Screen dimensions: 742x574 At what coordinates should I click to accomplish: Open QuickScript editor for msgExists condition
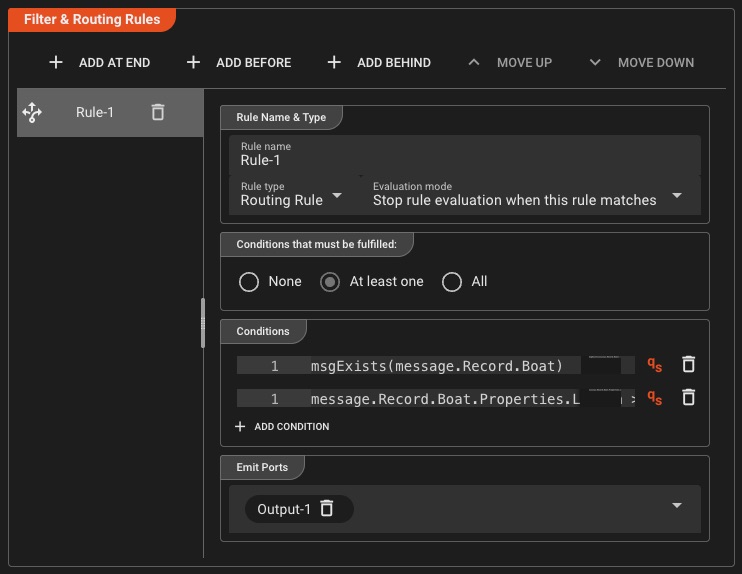coord(654,365)
